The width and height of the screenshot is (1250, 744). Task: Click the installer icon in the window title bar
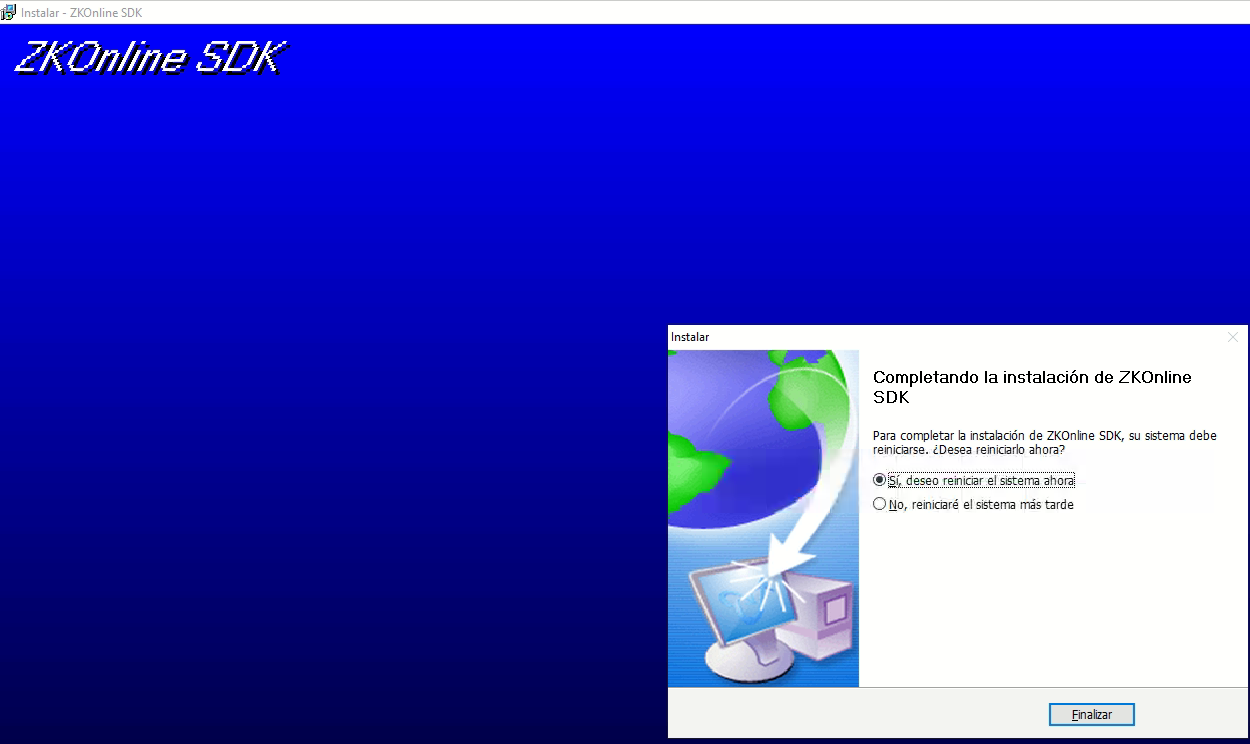[9, 12]
